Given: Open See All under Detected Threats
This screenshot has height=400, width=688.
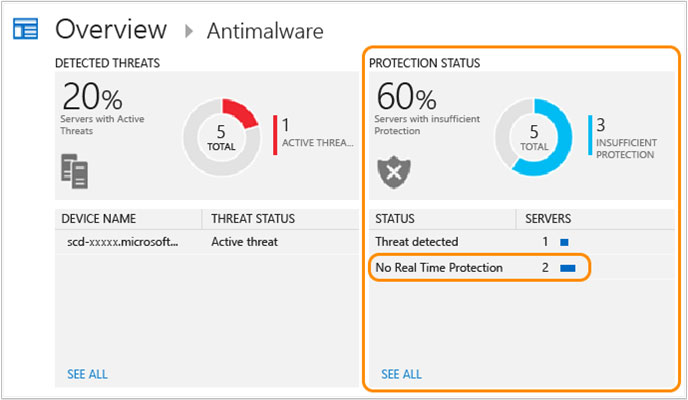Looking at the screenshot, I should [x=87, y=374].
